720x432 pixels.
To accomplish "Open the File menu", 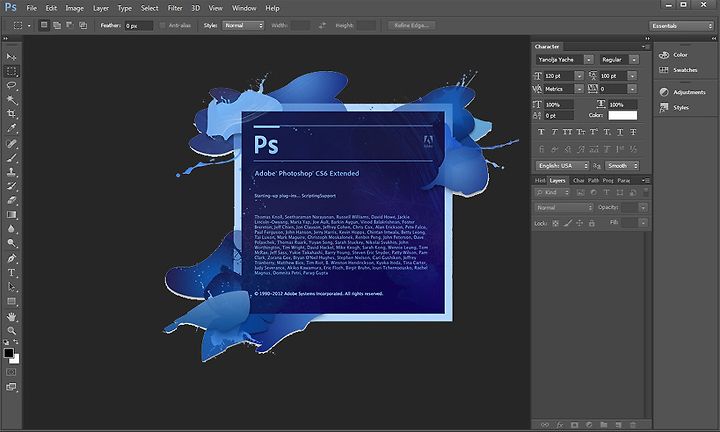I will click(32, 8).
